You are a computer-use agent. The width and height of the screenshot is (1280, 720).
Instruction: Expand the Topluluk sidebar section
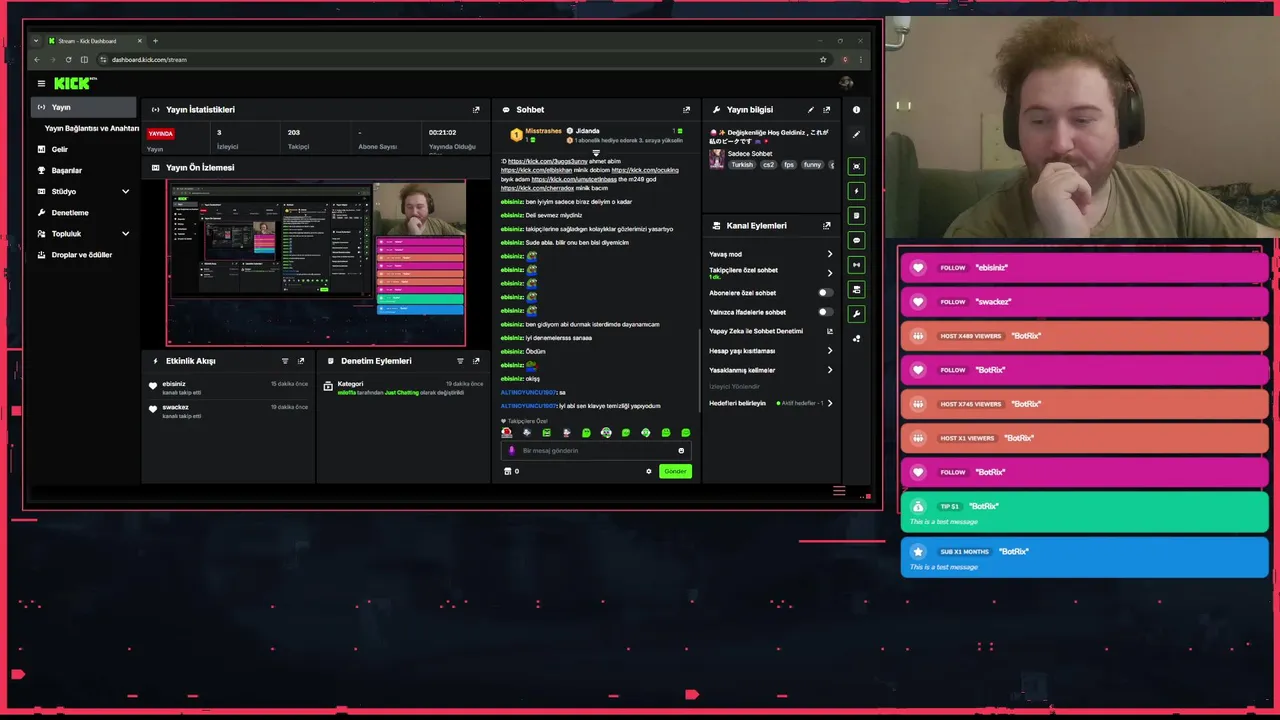point(126,234)
